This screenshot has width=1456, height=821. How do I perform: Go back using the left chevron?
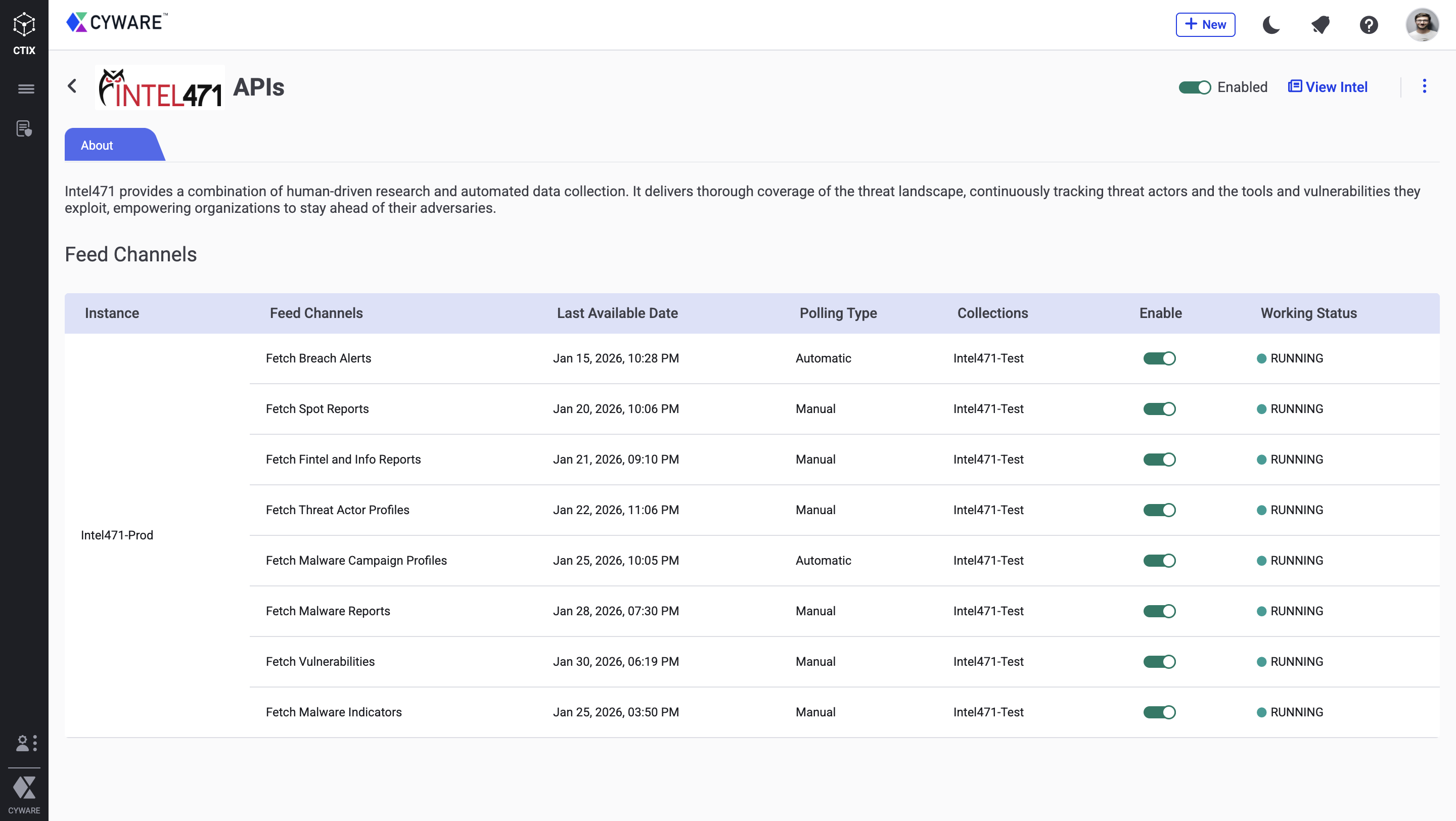coord(72,86)
